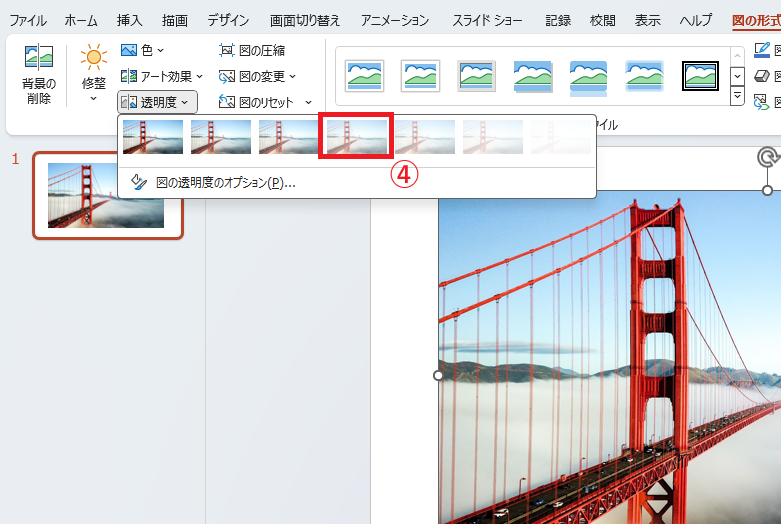Choose the second transparency preset thumbnail
Viewport: 781px width, 524px height.
221,136
